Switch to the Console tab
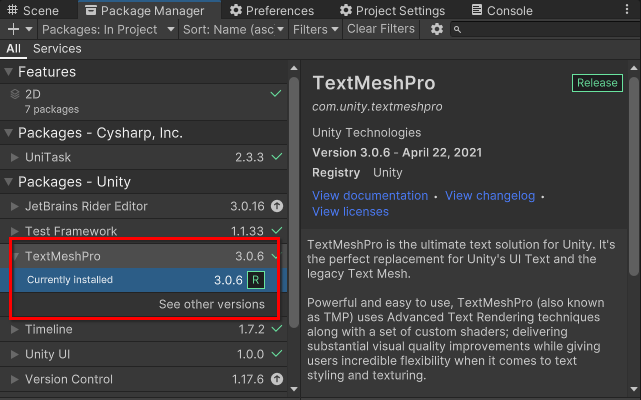This screenshot has width=641, height=400. click(x=500, y=10)
